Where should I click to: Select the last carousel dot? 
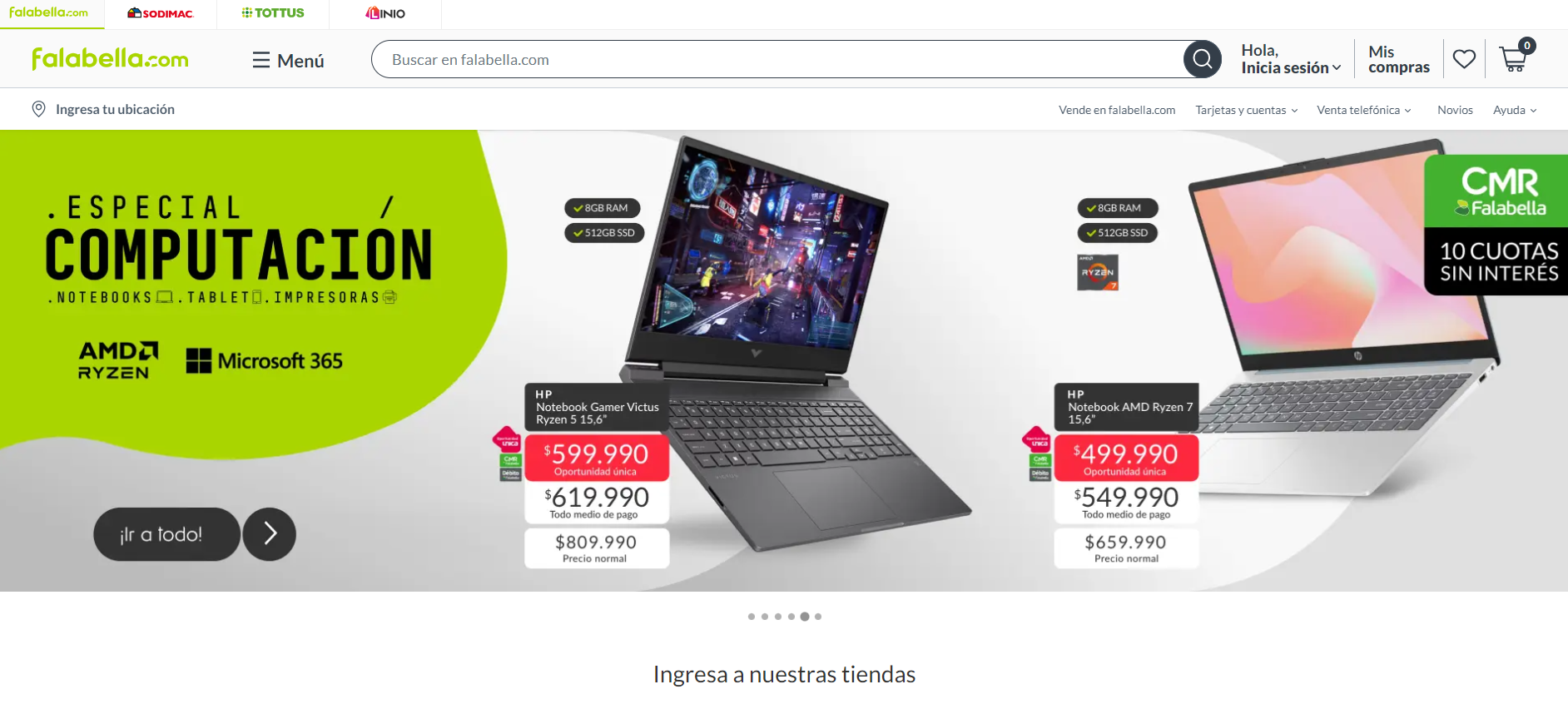pyautogui.click(x=818, y=617)
